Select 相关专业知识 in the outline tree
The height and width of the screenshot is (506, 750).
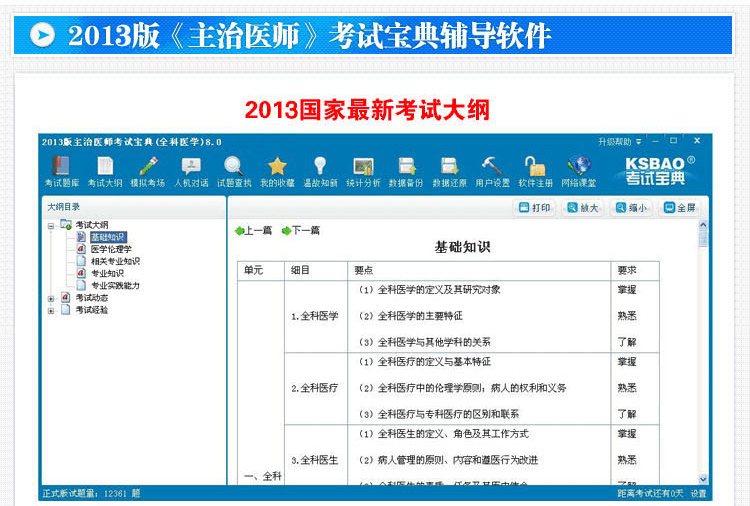(x=115, y=261)
